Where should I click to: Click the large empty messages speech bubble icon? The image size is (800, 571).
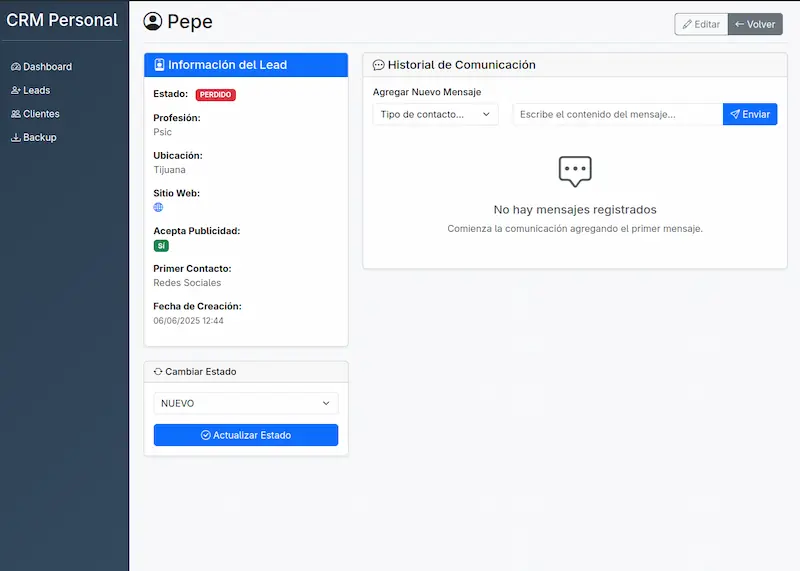coord(575,171)
